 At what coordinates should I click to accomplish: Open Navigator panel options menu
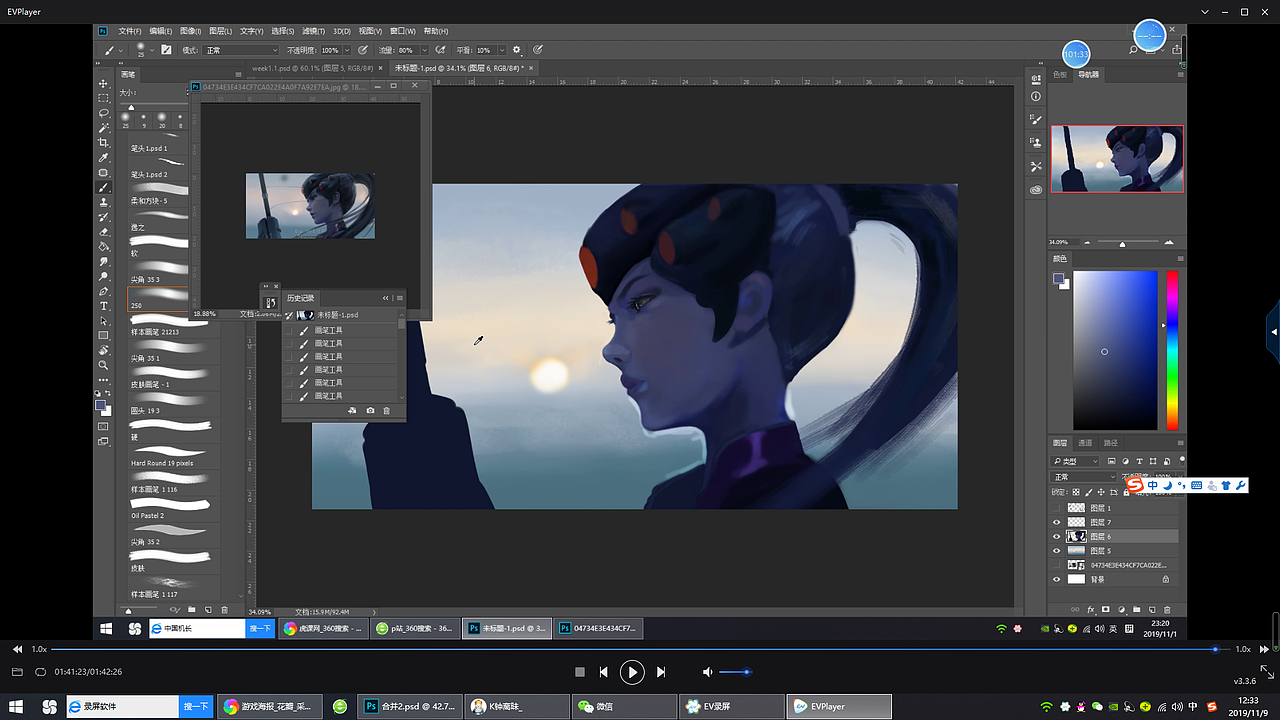tap(1181, 74)
